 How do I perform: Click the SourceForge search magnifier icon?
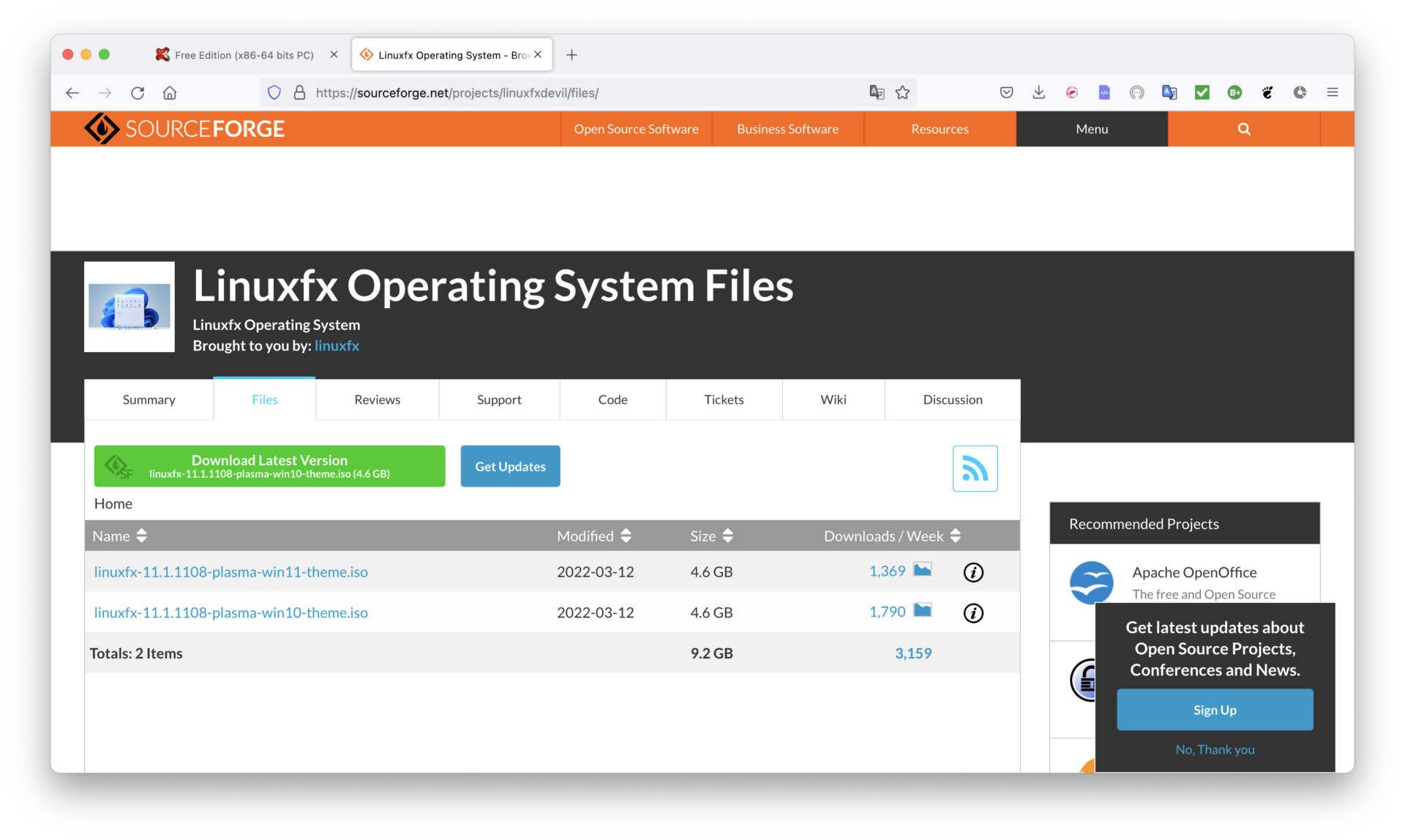(1244, 129)
